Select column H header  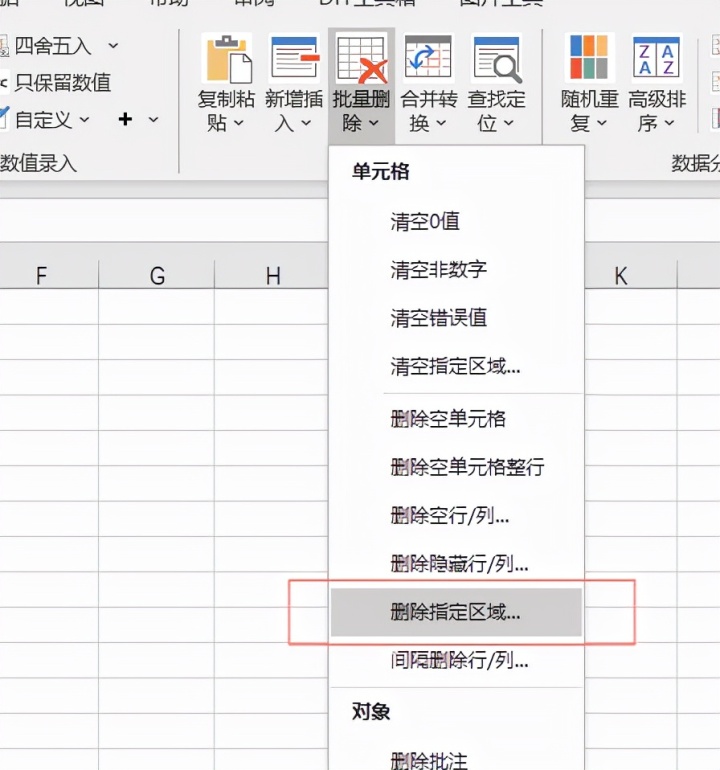(272, 275)
